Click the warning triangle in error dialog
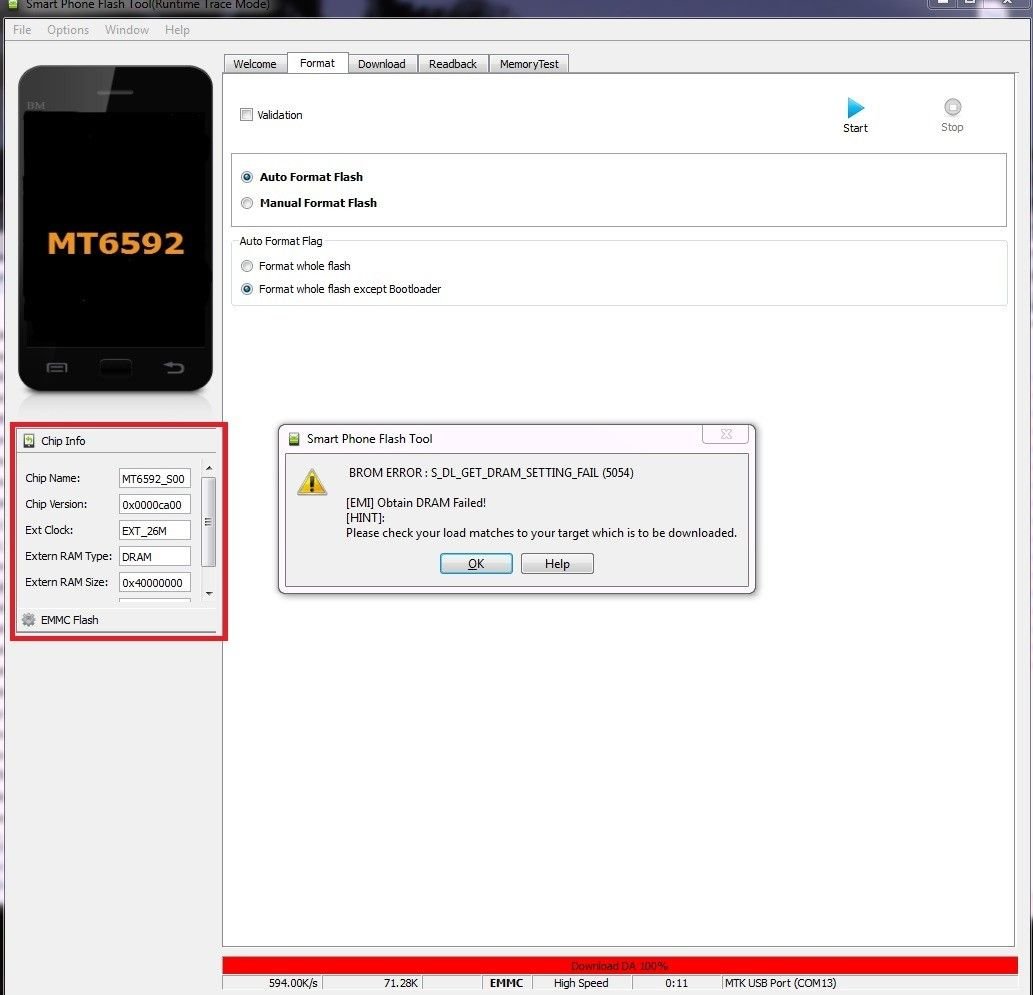Viewport: 1033px width, 995px height. [x=312, y=482]
